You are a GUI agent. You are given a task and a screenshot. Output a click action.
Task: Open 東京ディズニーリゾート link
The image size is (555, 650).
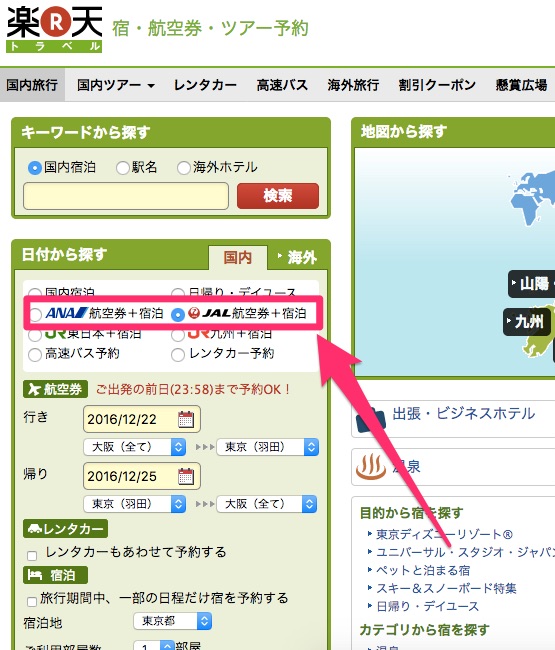click(x=444, y=534)
